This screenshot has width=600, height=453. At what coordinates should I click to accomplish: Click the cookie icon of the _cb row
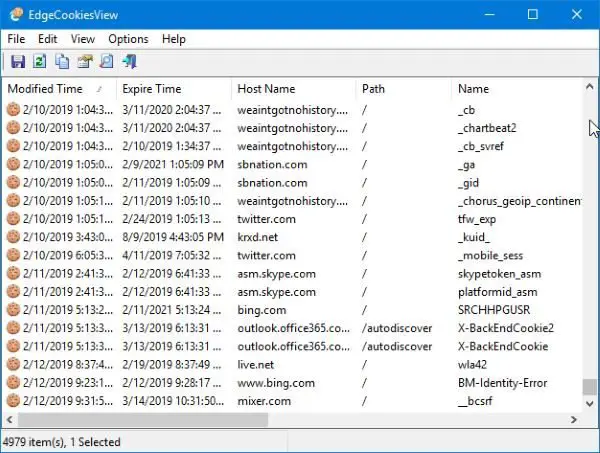pyautogui.click(x=13, y=109)
